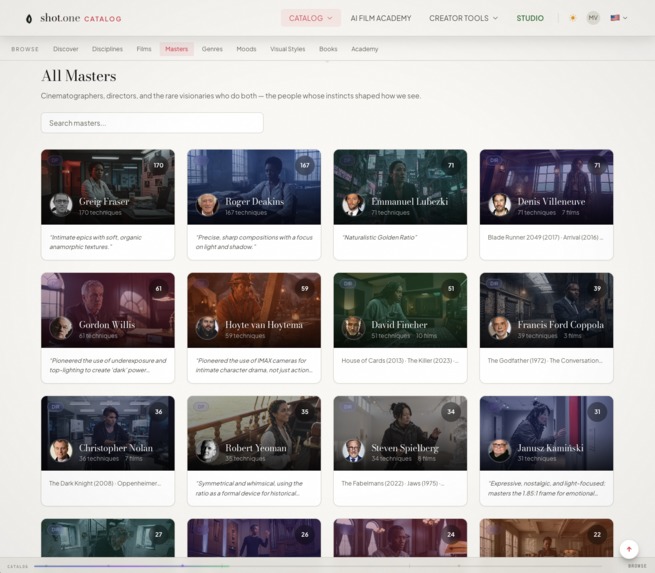Click Robert Yeoman's portrait avatar
The width and height of the screenshot is (655, 573).
coord(207,451)
